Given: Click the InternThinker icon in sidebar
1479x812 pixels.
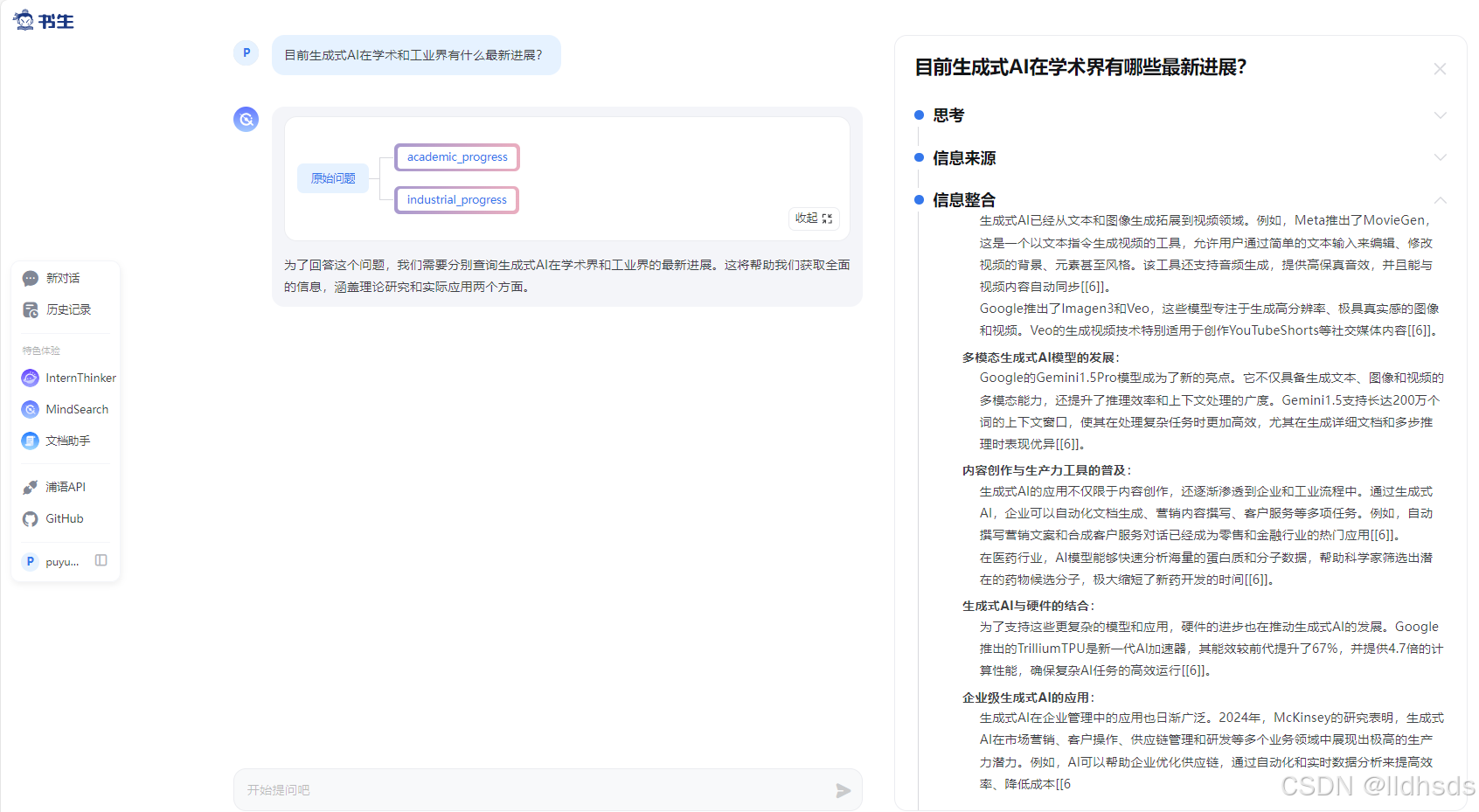Looking at the screenshot, I should tap(31, 378).
